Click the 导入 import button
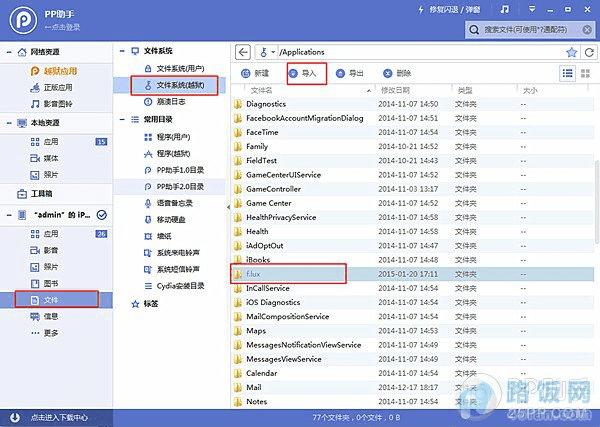This screenshot has width=600, height=427. coord(302,73)
